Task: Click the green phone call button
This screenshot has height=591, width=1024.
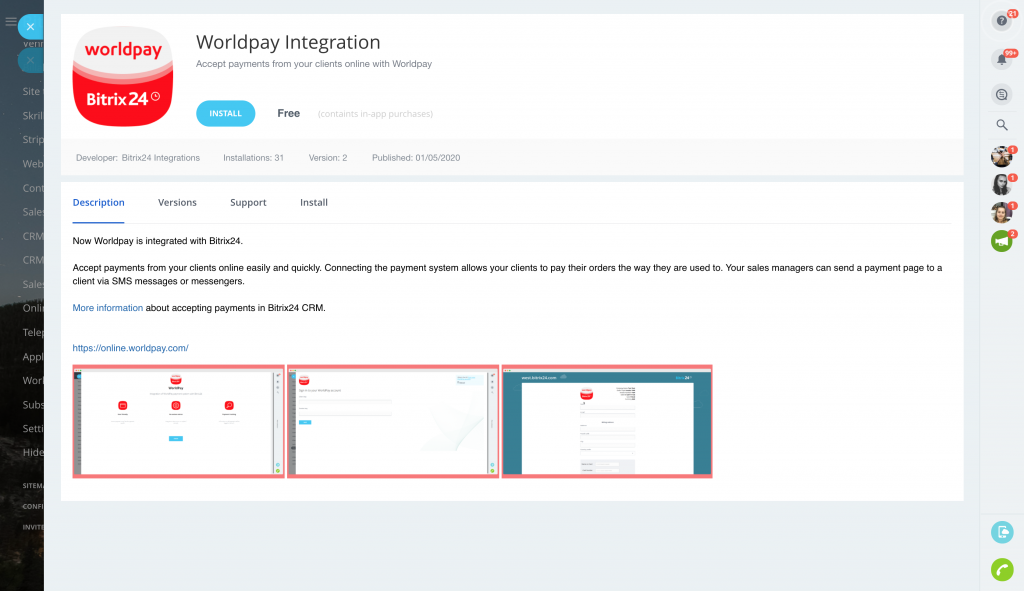Action: (1001, 569)
